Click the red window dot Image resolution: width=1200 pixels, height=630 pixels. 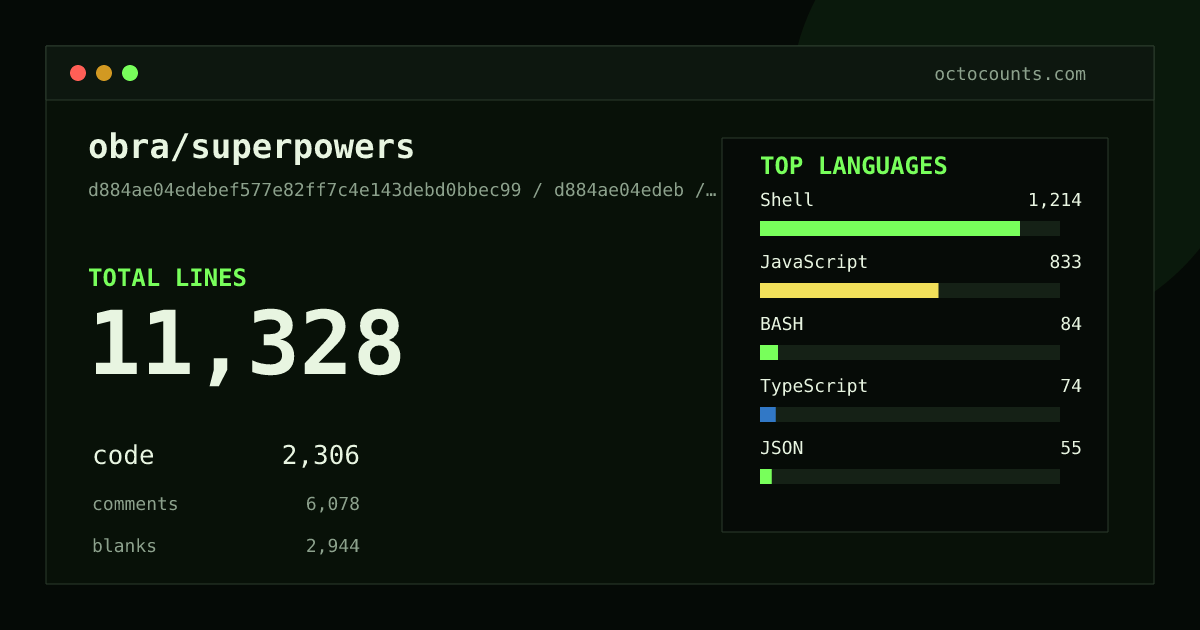(x=78, y=73)
